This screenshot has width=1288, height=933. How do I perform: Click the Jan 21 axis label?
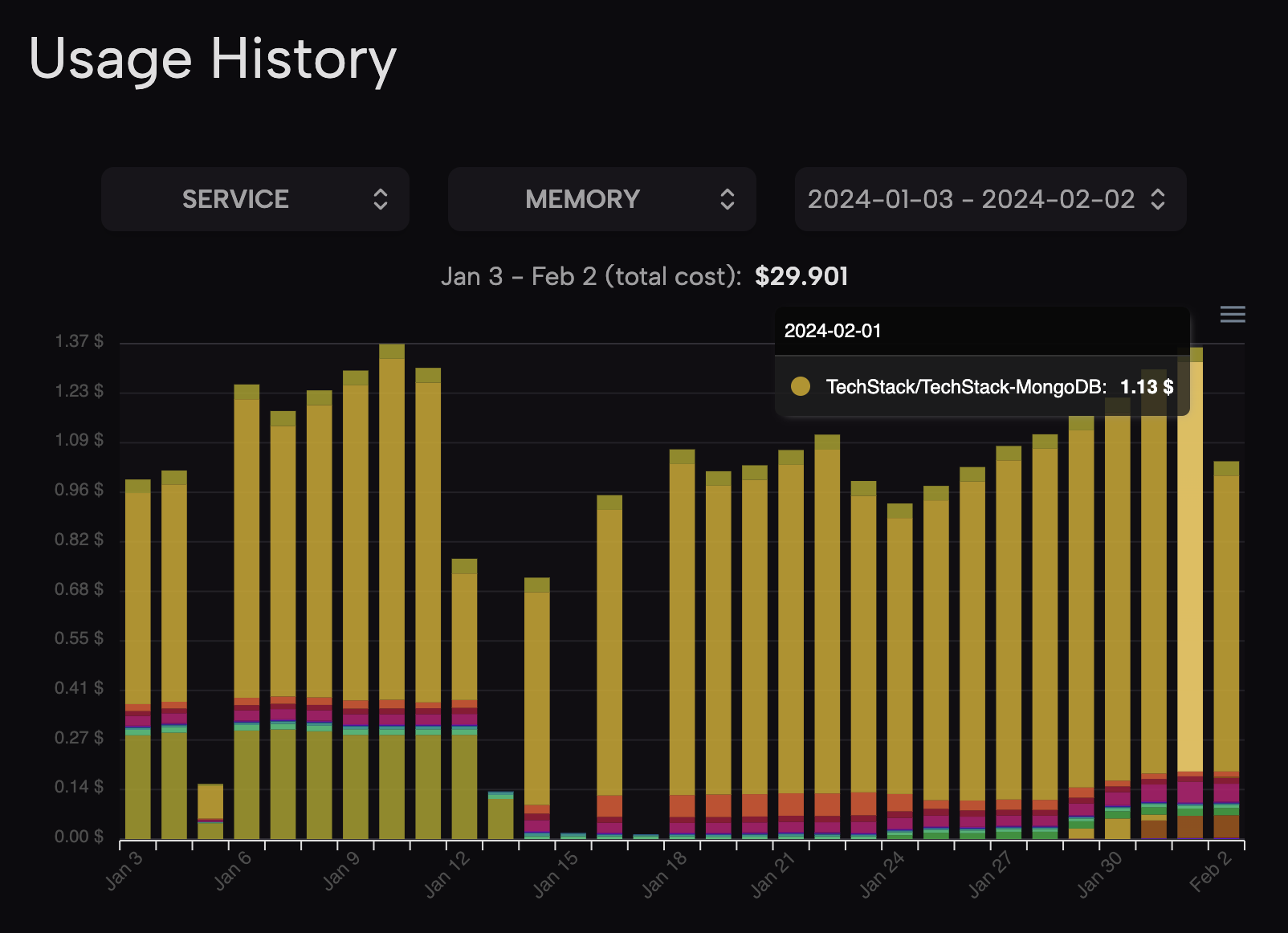[772, 874]
